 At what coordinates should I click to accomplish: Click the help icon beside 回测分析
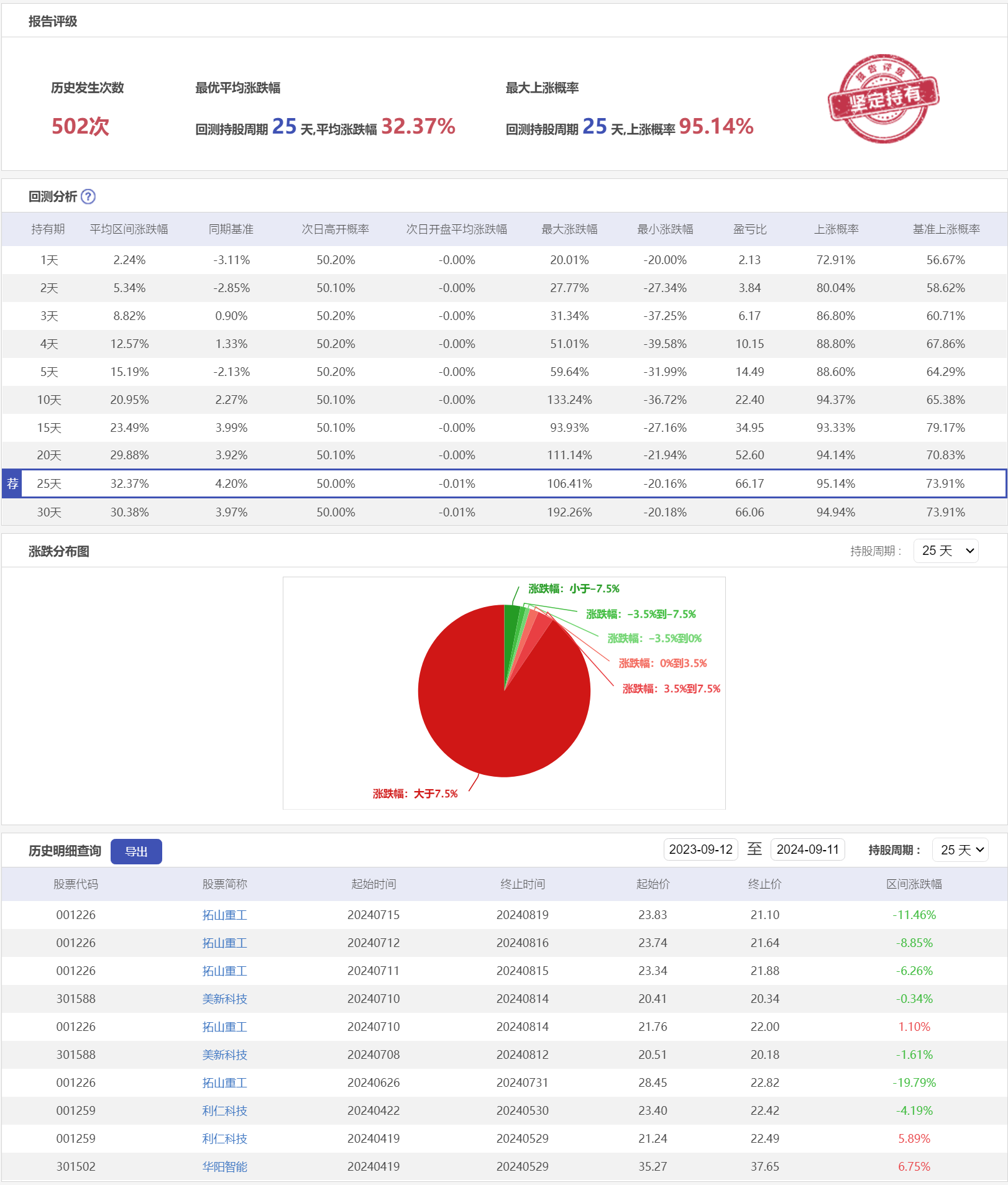tap(88, 197)
